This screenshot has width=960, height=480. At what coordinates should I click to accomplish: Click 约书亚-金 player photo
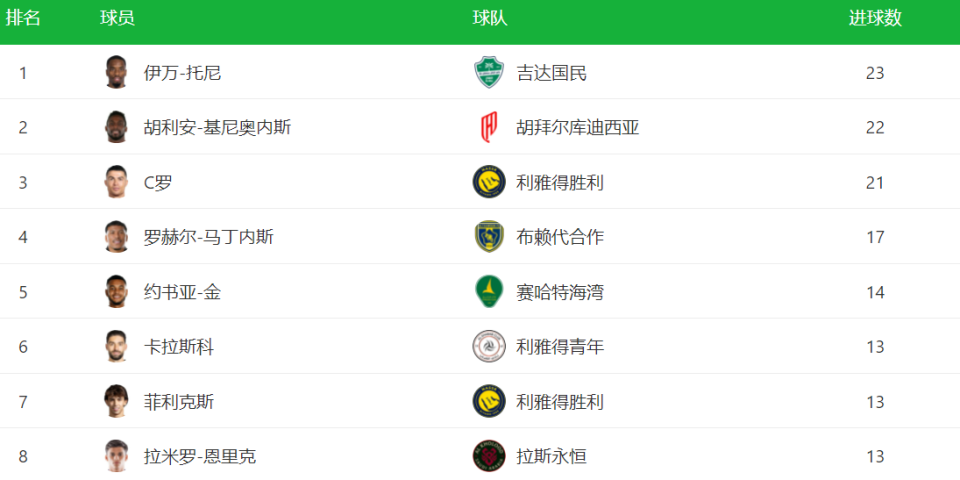click(x=116, y=292)
